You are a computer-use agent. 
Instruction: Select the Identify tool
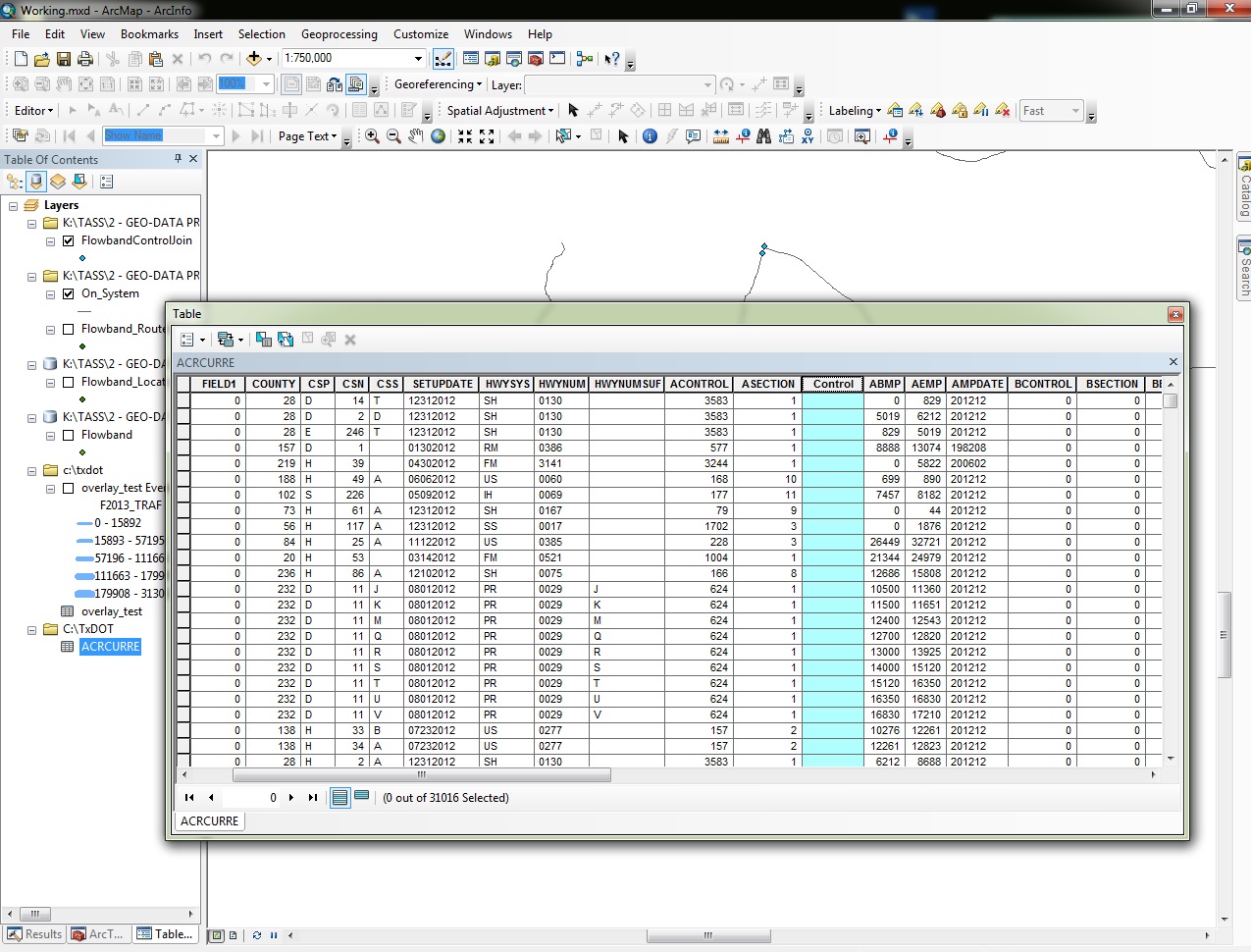click(650, 136)
